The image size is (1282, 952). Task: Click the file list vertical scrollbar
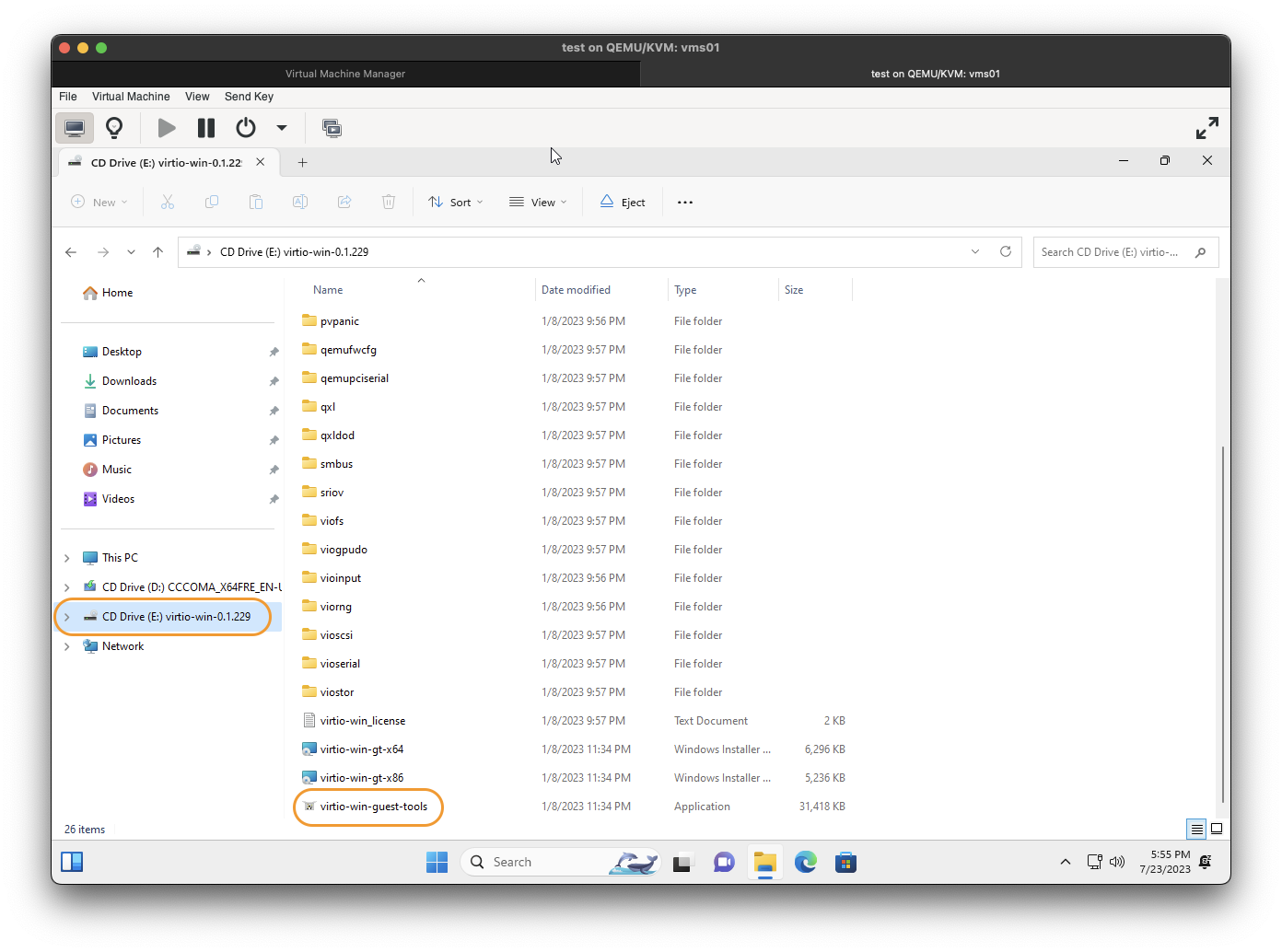coord(1223,626)
